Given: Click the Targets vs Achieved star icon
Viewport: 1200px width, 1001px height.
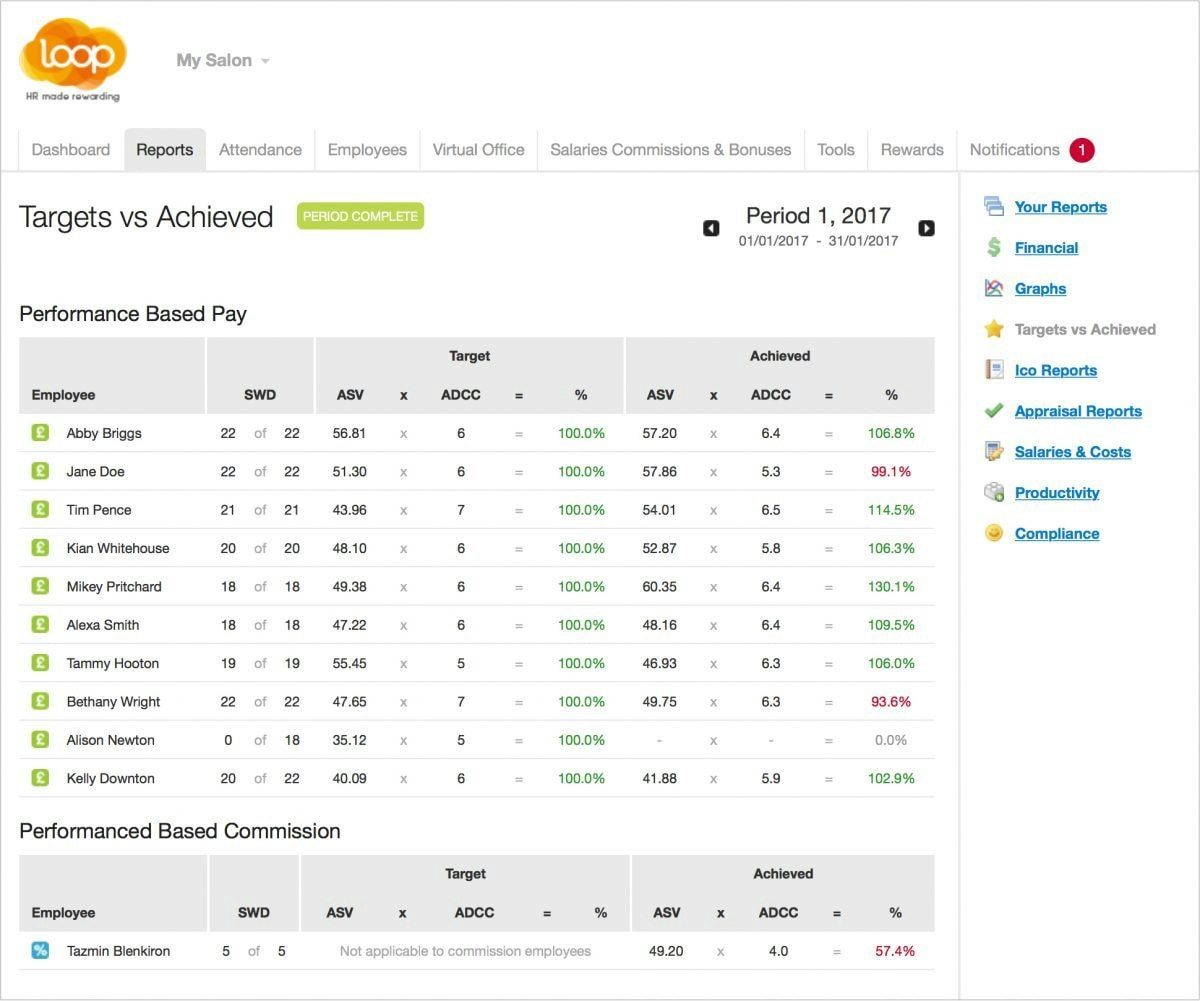Looking at the screenshot, I should [993, 329].
